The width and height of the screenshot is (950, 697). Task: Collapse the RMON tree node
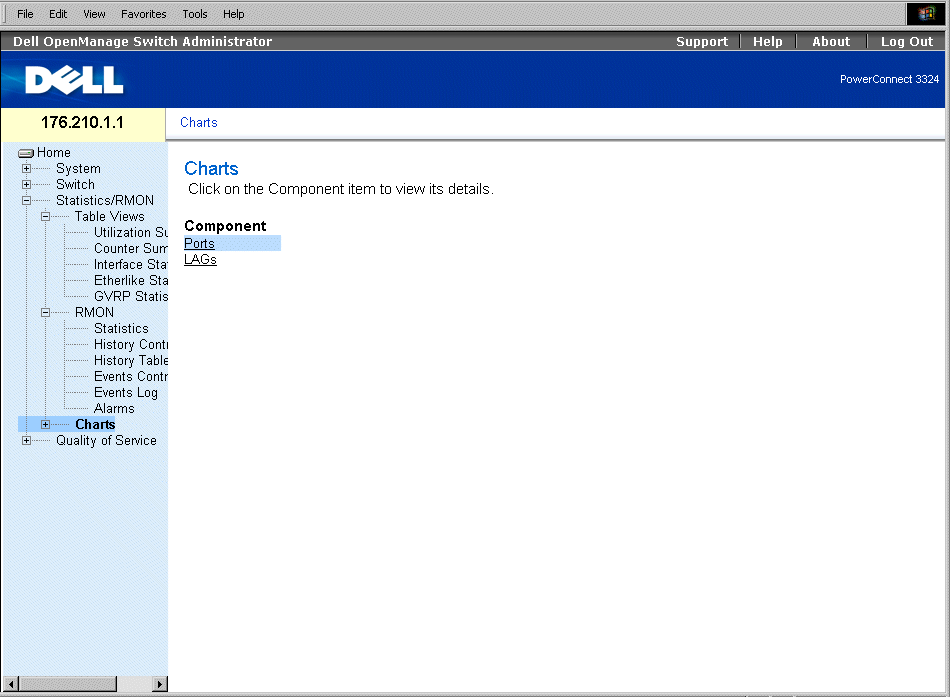click(45, 313)
